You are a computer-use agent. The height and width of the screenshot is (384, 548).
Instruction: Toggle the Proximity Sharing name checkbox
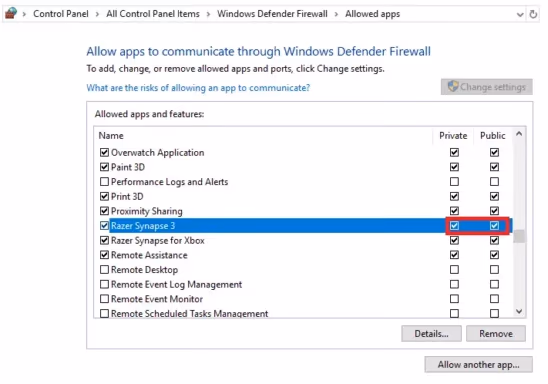(x=104, y=211)
